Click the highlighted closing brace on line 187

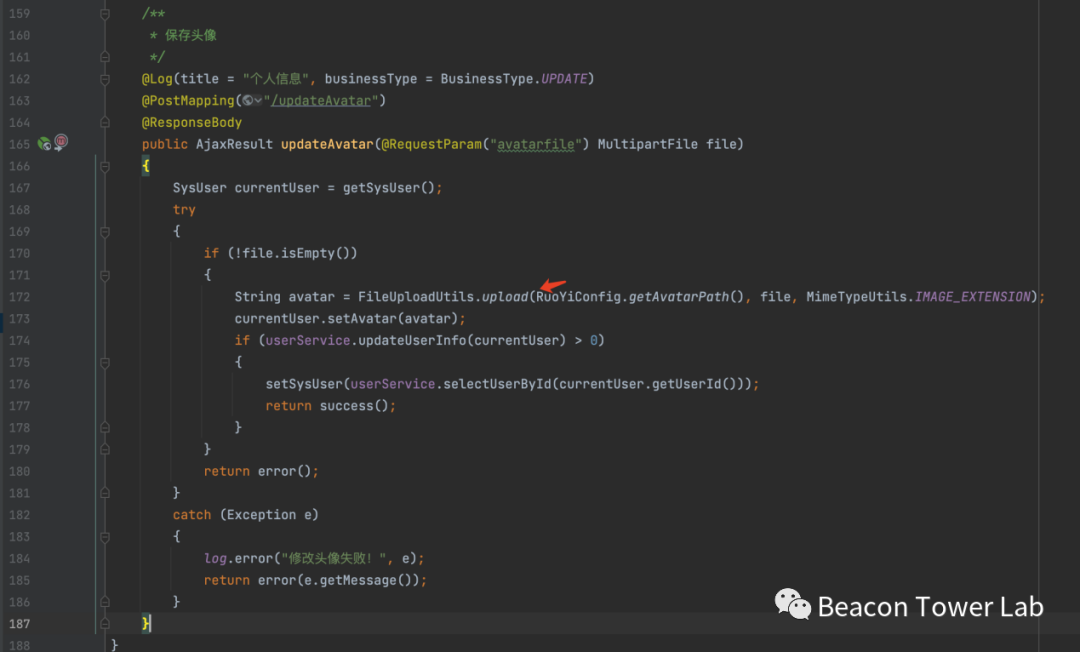click(145, 624)
